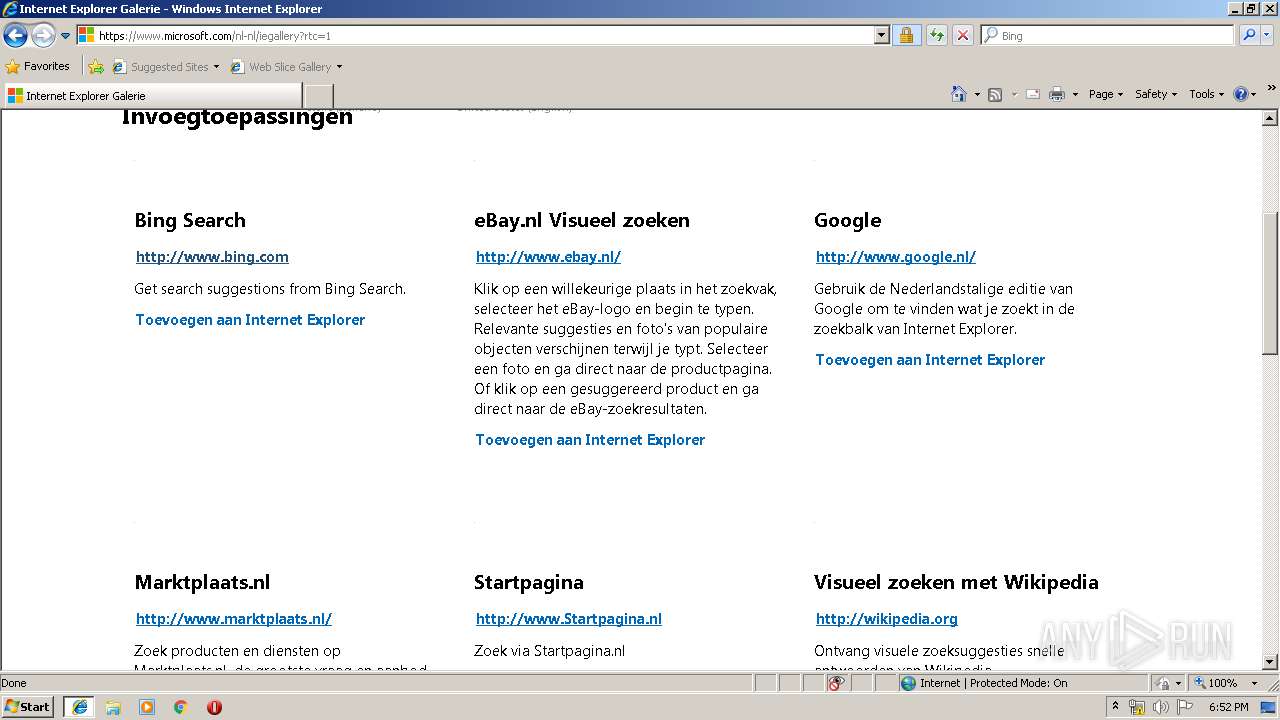The width and height of the screenshot is (1280, 720).
Task: Open the Web Slice Gallery dropdown
Action: pyautogui.click(x=286, y=67)
